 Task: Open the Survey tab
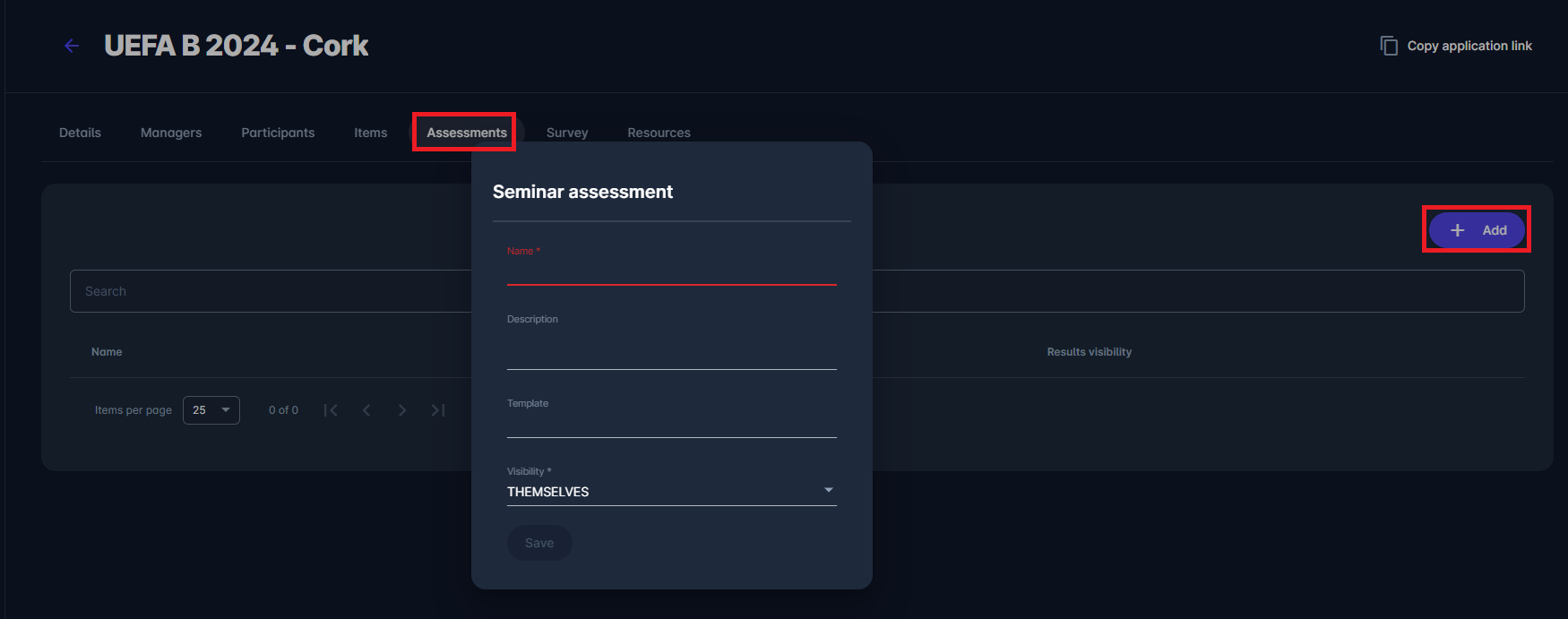pyautogui.click(x=566, y=132)
